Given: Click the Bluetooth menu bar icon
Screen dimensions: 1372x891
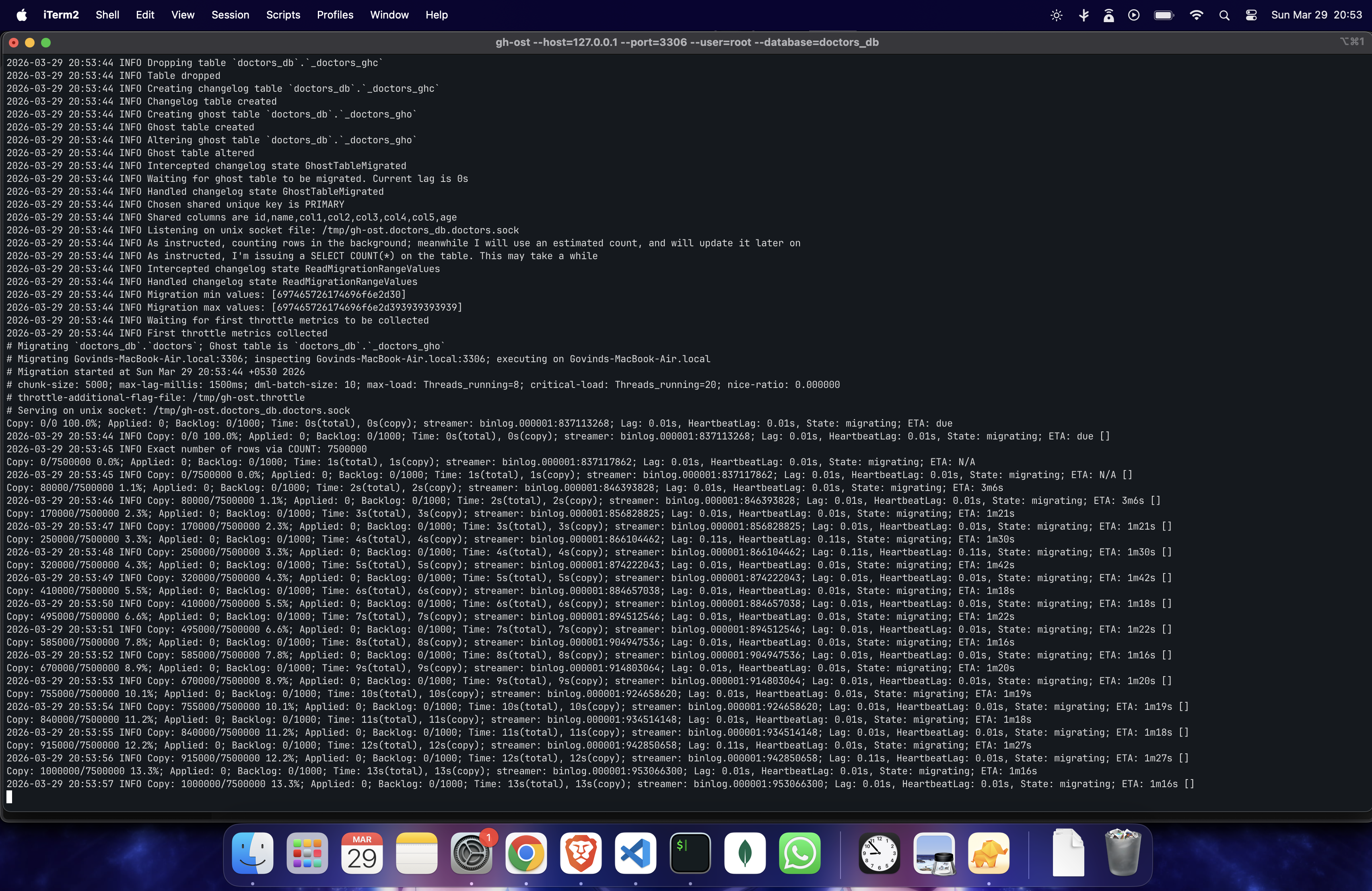Looking at the screenshot, I should [1084, 15].
